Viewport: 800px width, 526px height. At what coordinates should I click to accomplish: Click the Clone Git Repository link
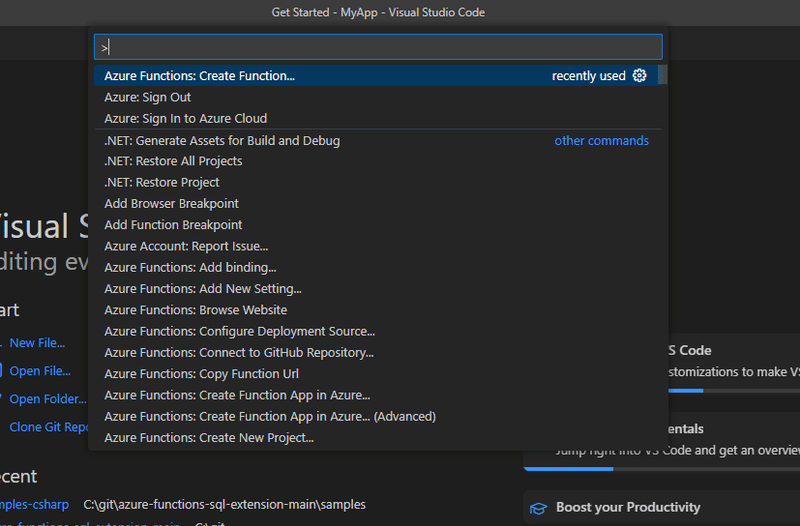(48, 427)
